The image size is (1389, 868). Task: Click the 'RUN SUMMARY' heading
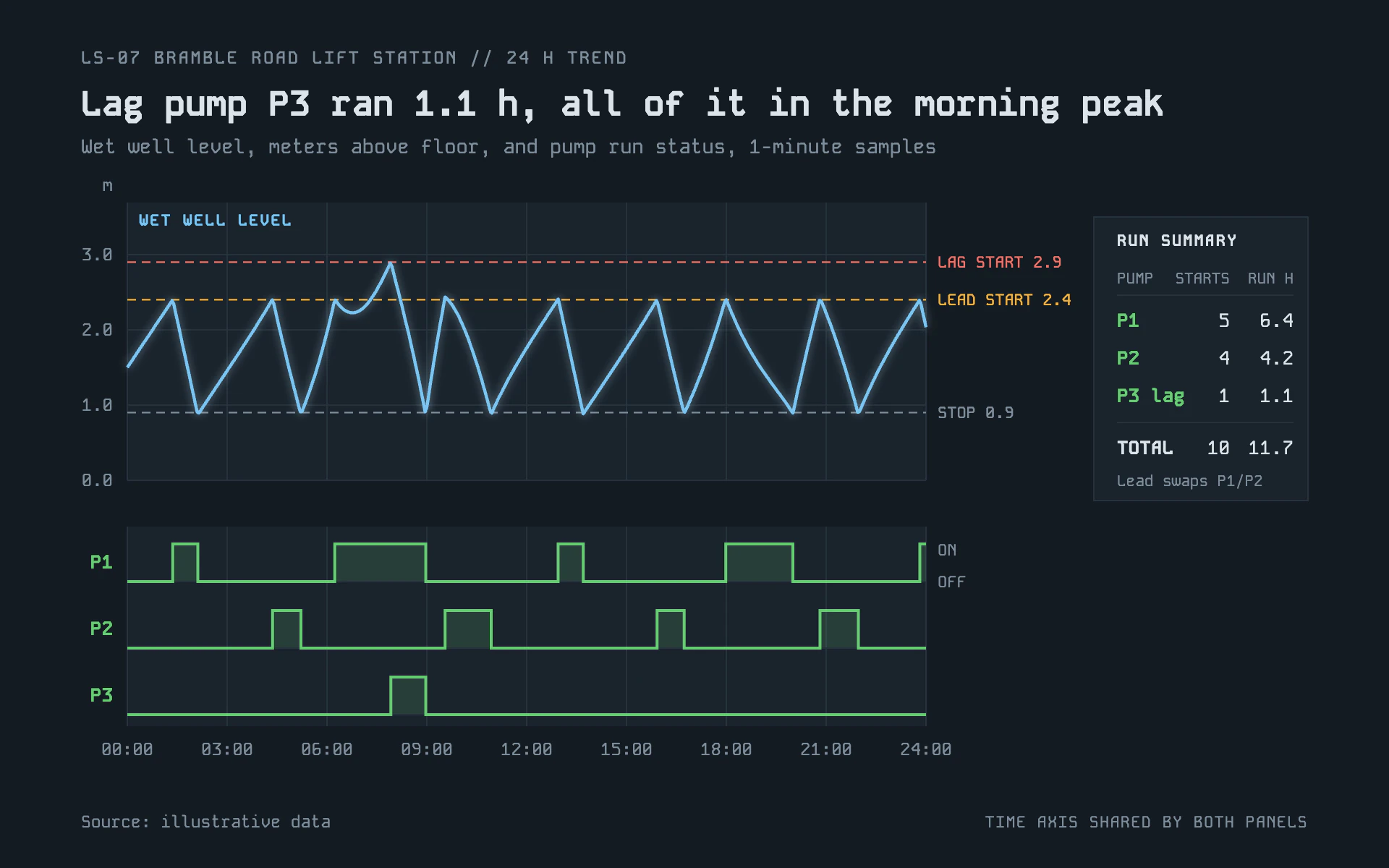tap(1176, 241)
